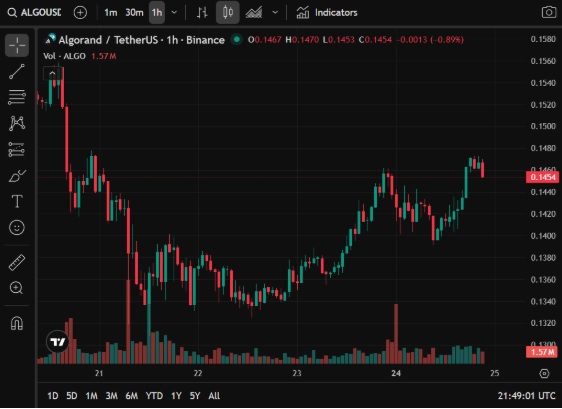Image resolution: width=562 pixels, height=409 pixels.
Task: Open the chart style dropdown arrow
Action: (x=275, y=13)
